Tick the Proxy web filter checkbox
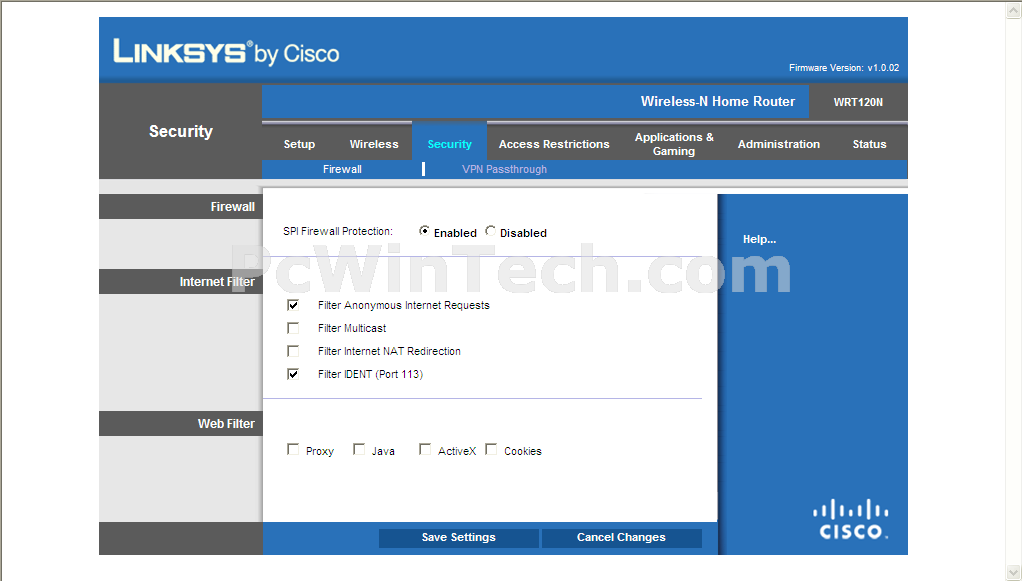Image resolution: width=1022 pixels, height=581 pixels. [293, 450]
